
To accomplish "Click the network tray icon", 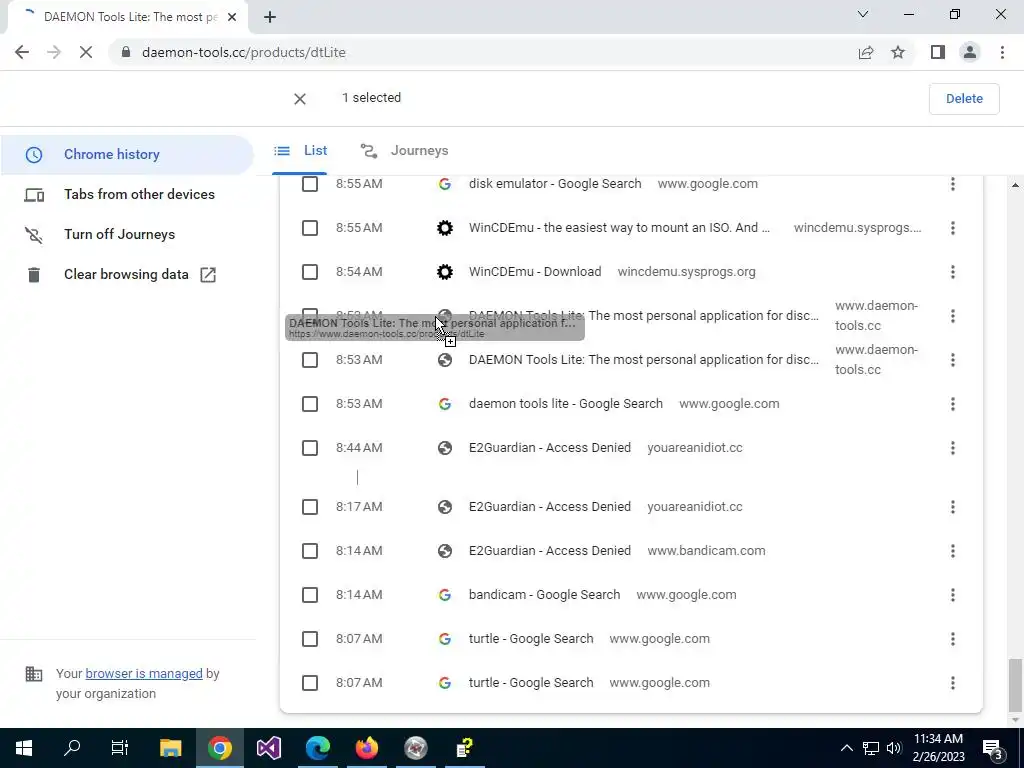I will click(871, 748).
